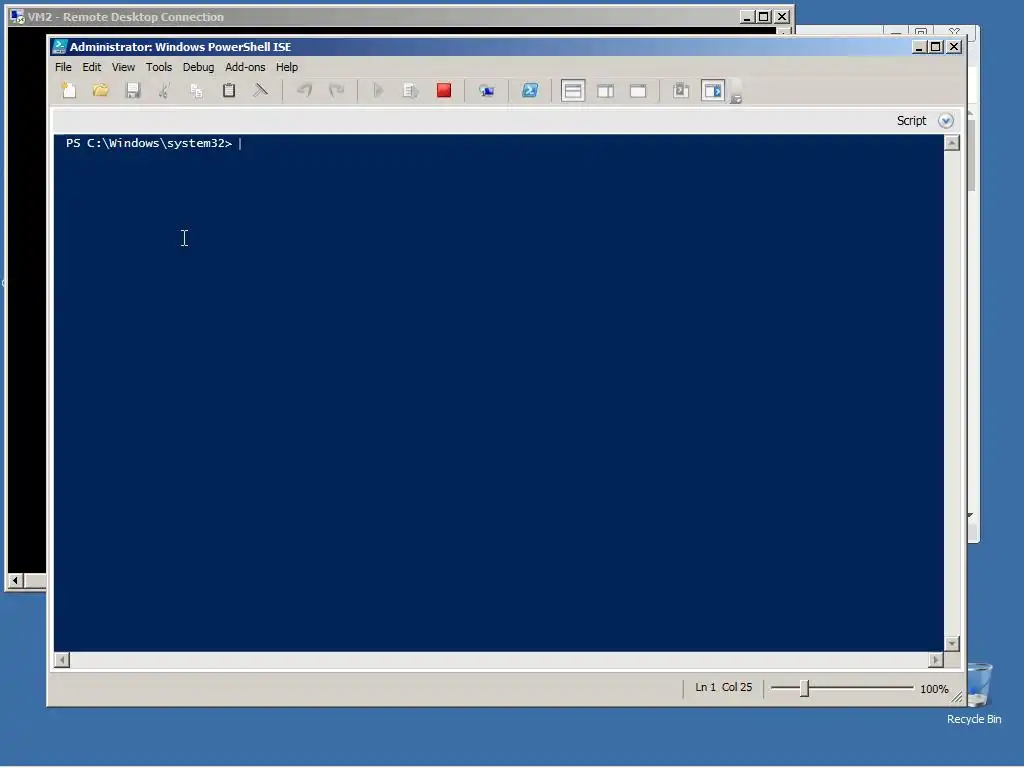Click the Redo arrow icon
This screenshot has height=768, width=1024.
(336, 91)
